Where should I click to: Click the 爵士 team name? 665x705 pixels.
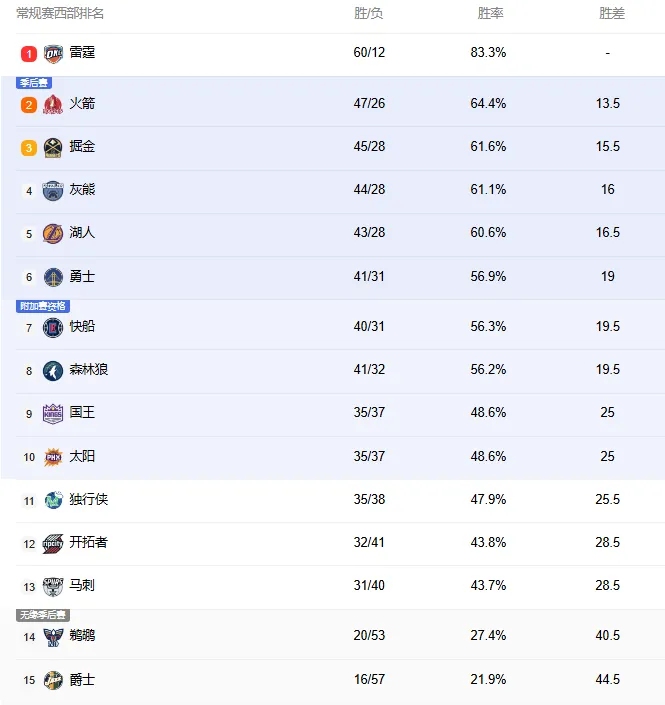(x=82, y=679)
